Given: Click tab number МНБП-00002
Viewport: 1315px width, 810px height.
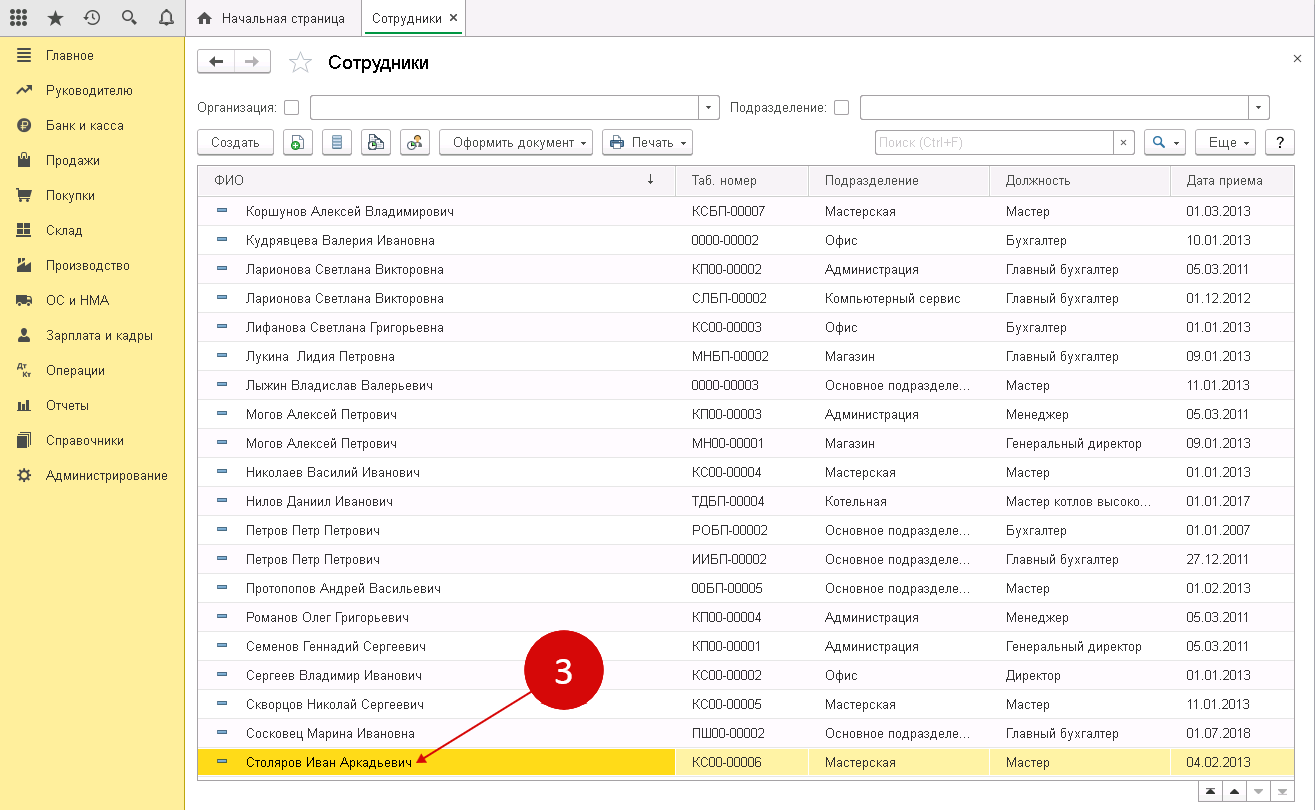Looking at the screenshot, I should (730, 356).
